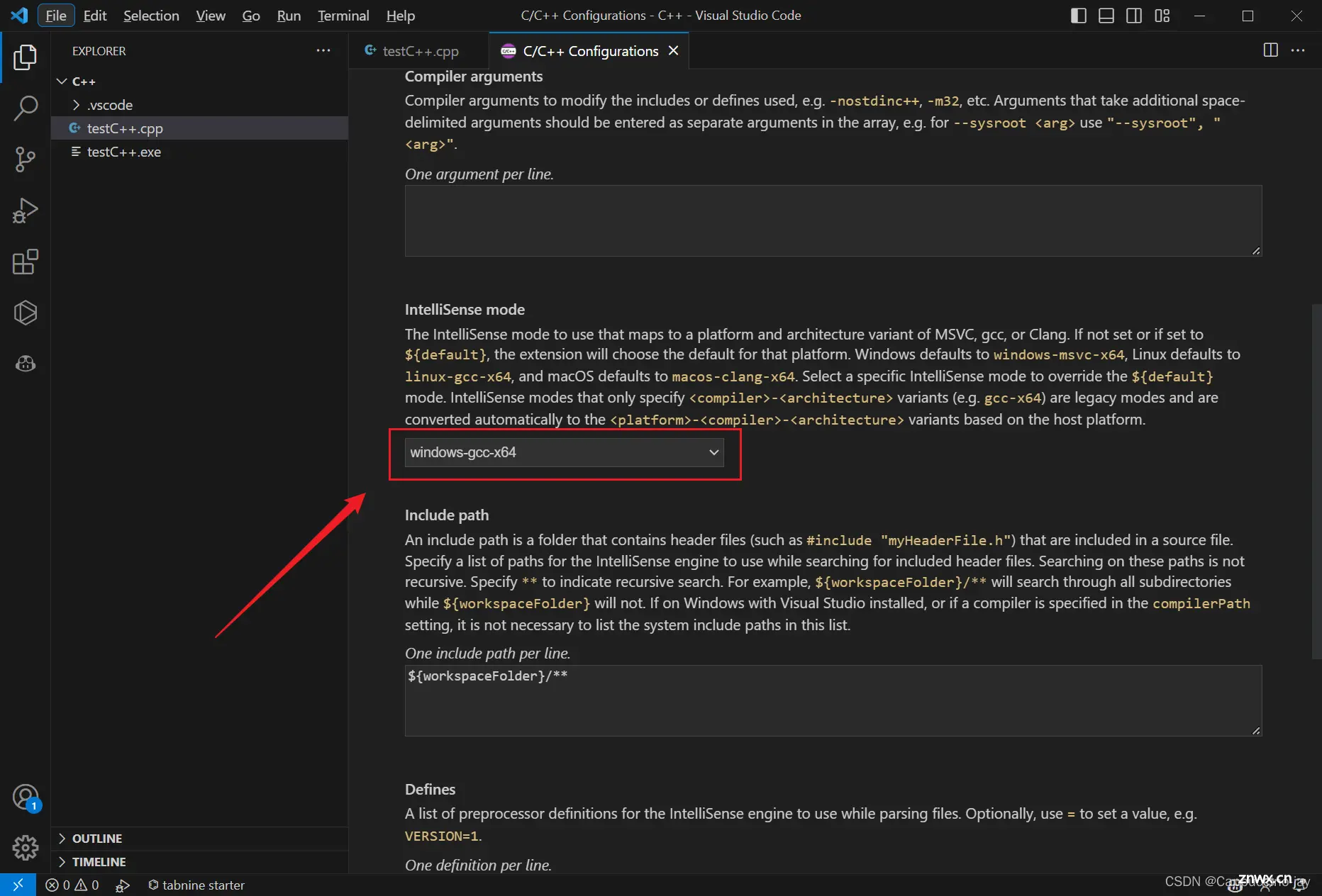This screenshot has width=1322, height=896.
Task: Click into the Compiler arguments text area
Action: coord(833,220)
